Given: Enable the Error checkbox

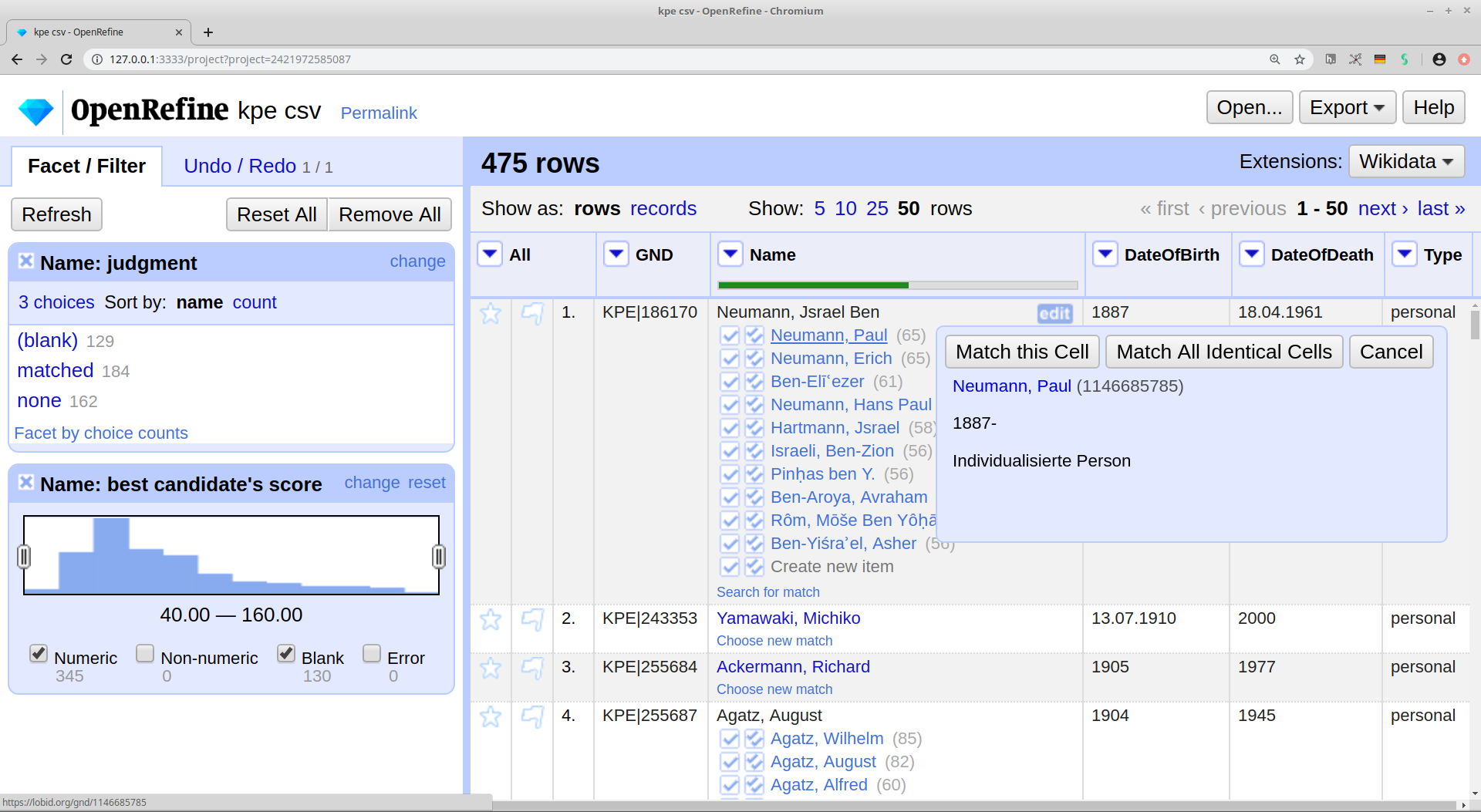Looking at the screenshot, I should (372, 654).
